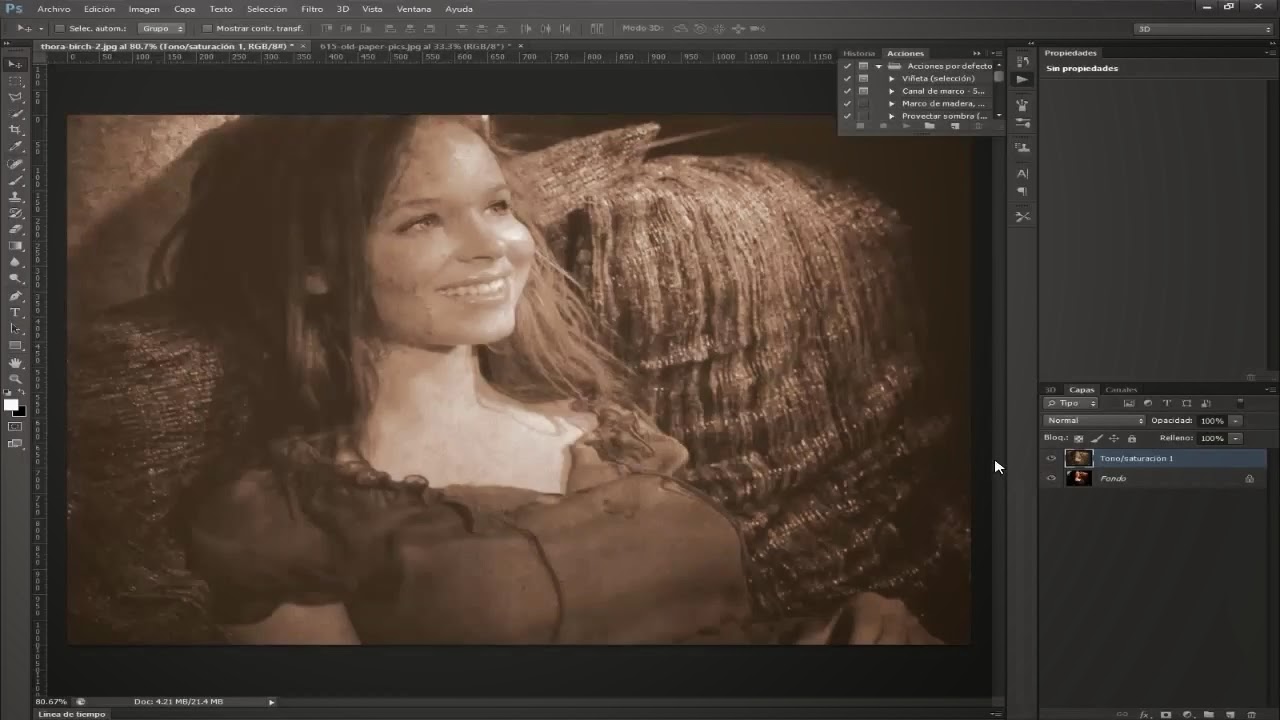
Task: Create new adjustment layer icon
Action: [1188, 714]
